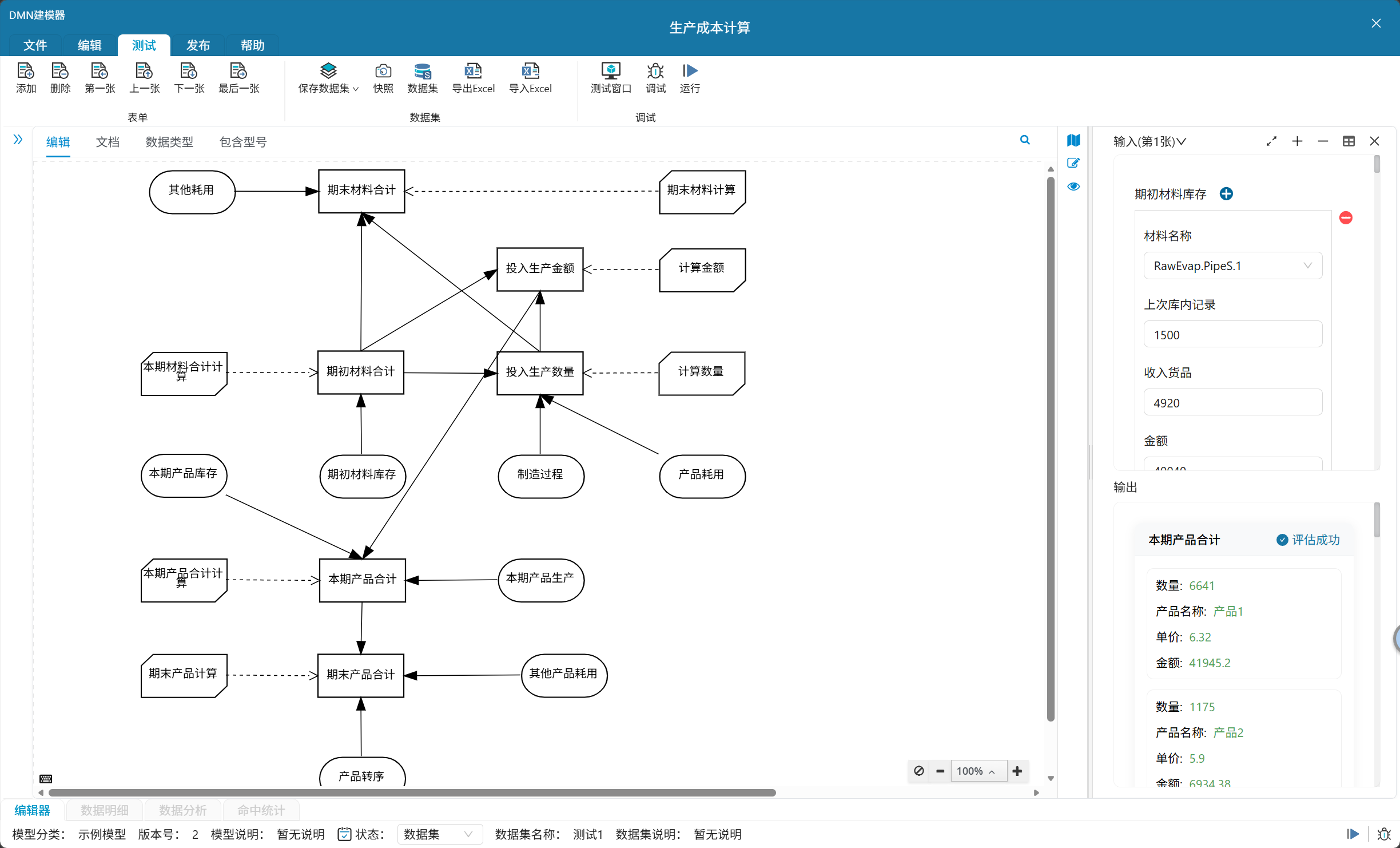Toggle the map panel icon in the side strip
The width and height of the screenshot is (1400, 848).
1073,140
